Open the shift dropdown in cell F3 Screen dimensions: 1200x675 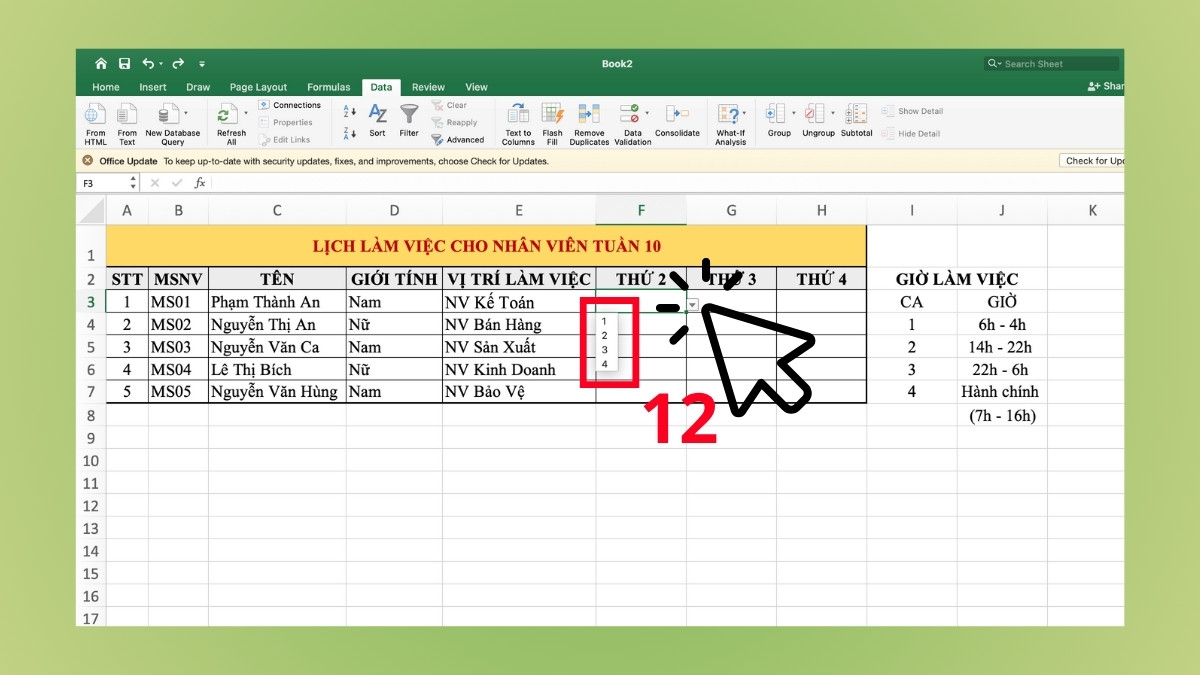point(692,304)
